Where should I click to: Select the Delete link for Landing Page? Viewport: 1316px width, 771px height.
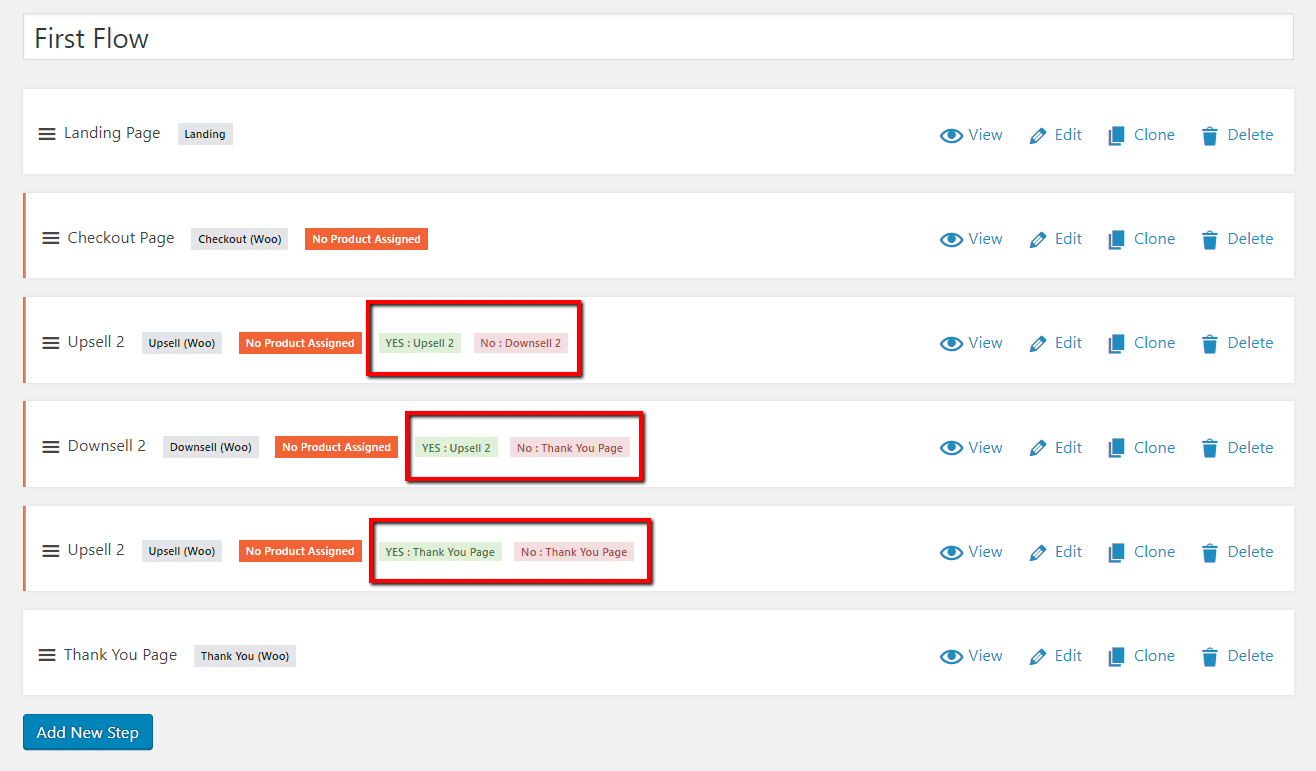1250,135
